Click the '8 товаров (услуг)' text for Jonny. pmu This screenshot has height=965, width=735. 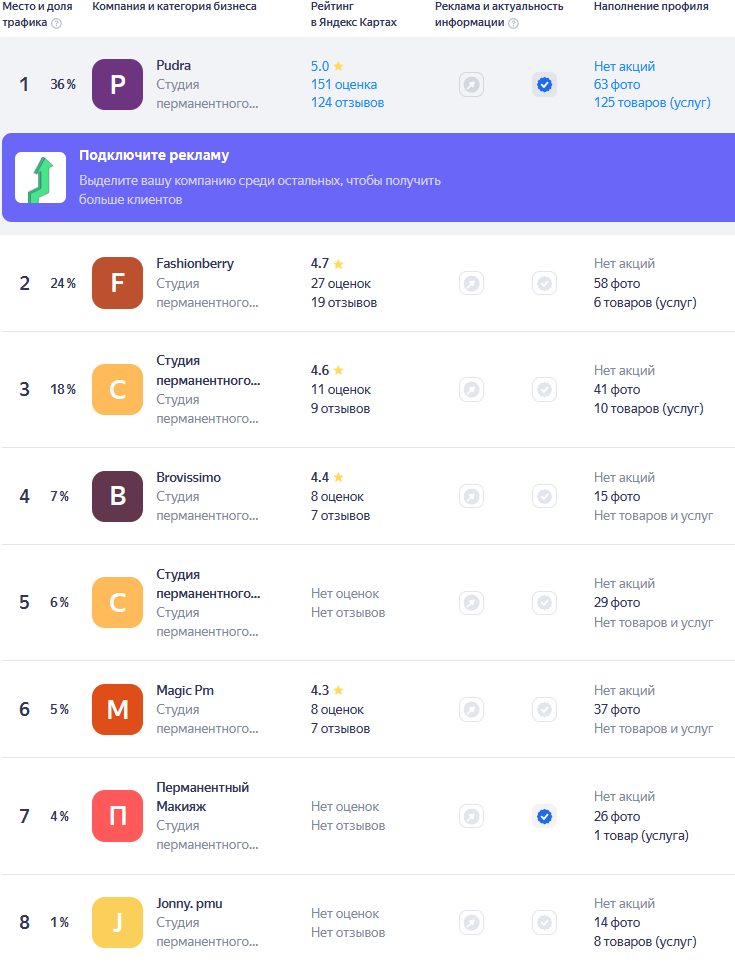coord(645,941)
